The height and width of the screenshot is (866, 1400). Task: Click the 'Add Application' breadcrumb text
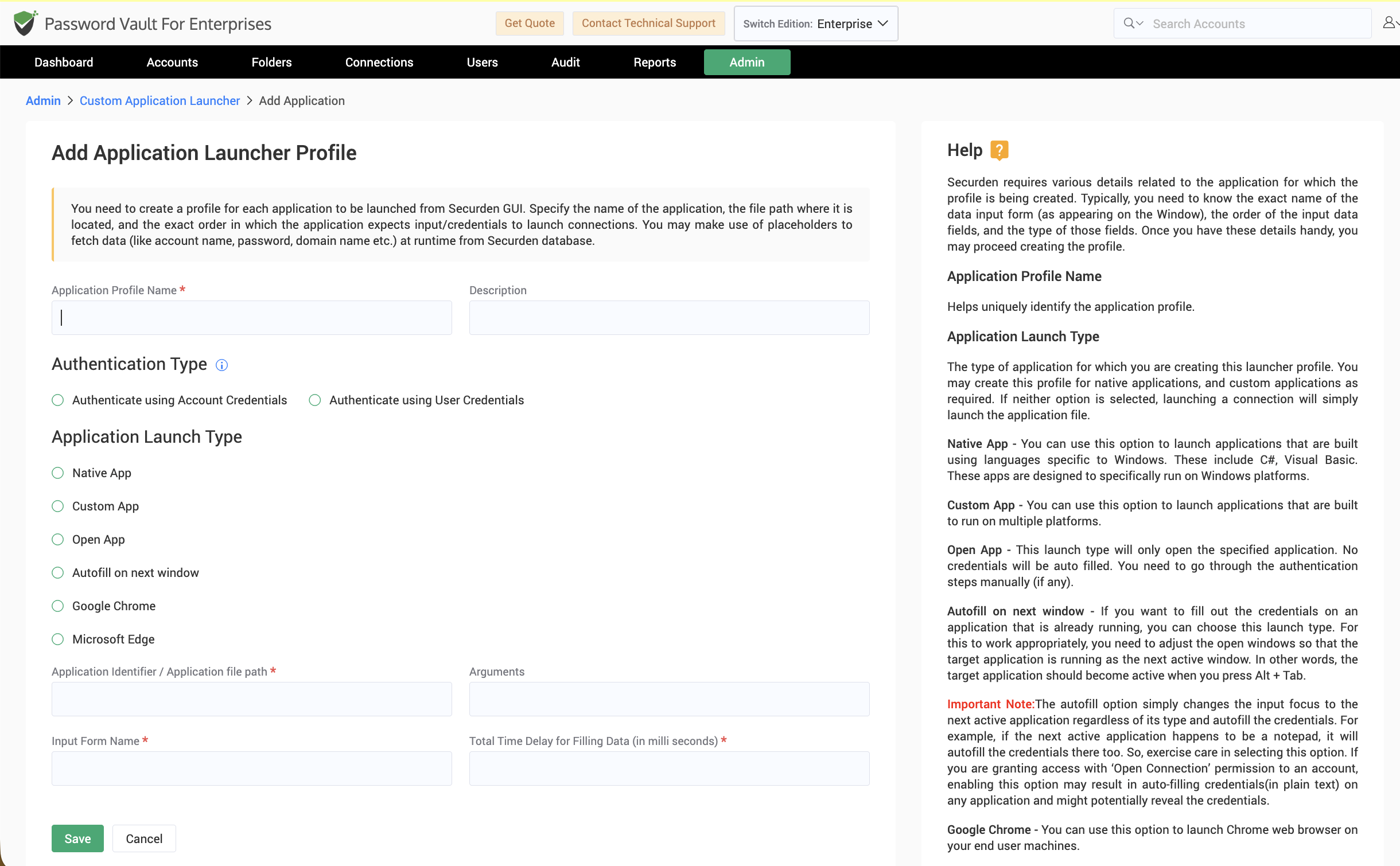pyautogui.click(x=302, y=101)
